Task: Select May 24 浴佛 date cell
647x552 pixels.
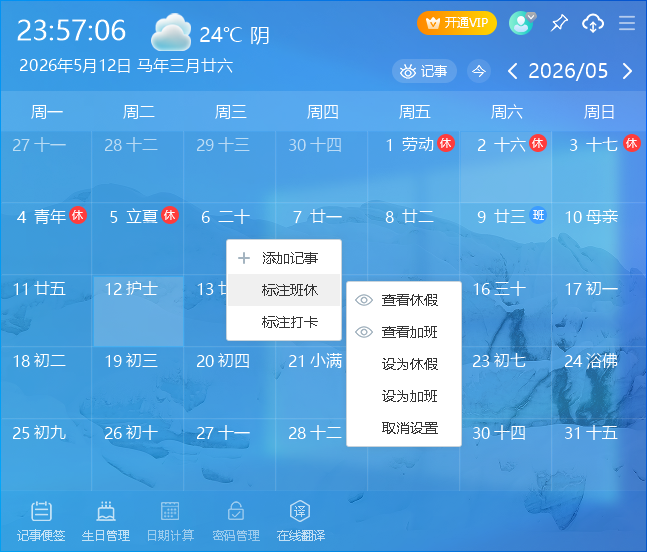Action: coord(599,383)
